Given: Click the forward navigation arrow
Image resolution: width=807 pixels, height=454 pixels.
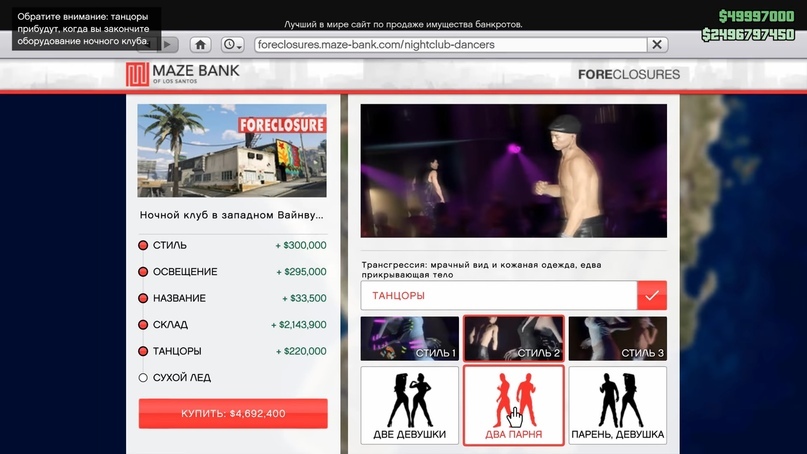Looking at the screenshot, I should point(168,45).
